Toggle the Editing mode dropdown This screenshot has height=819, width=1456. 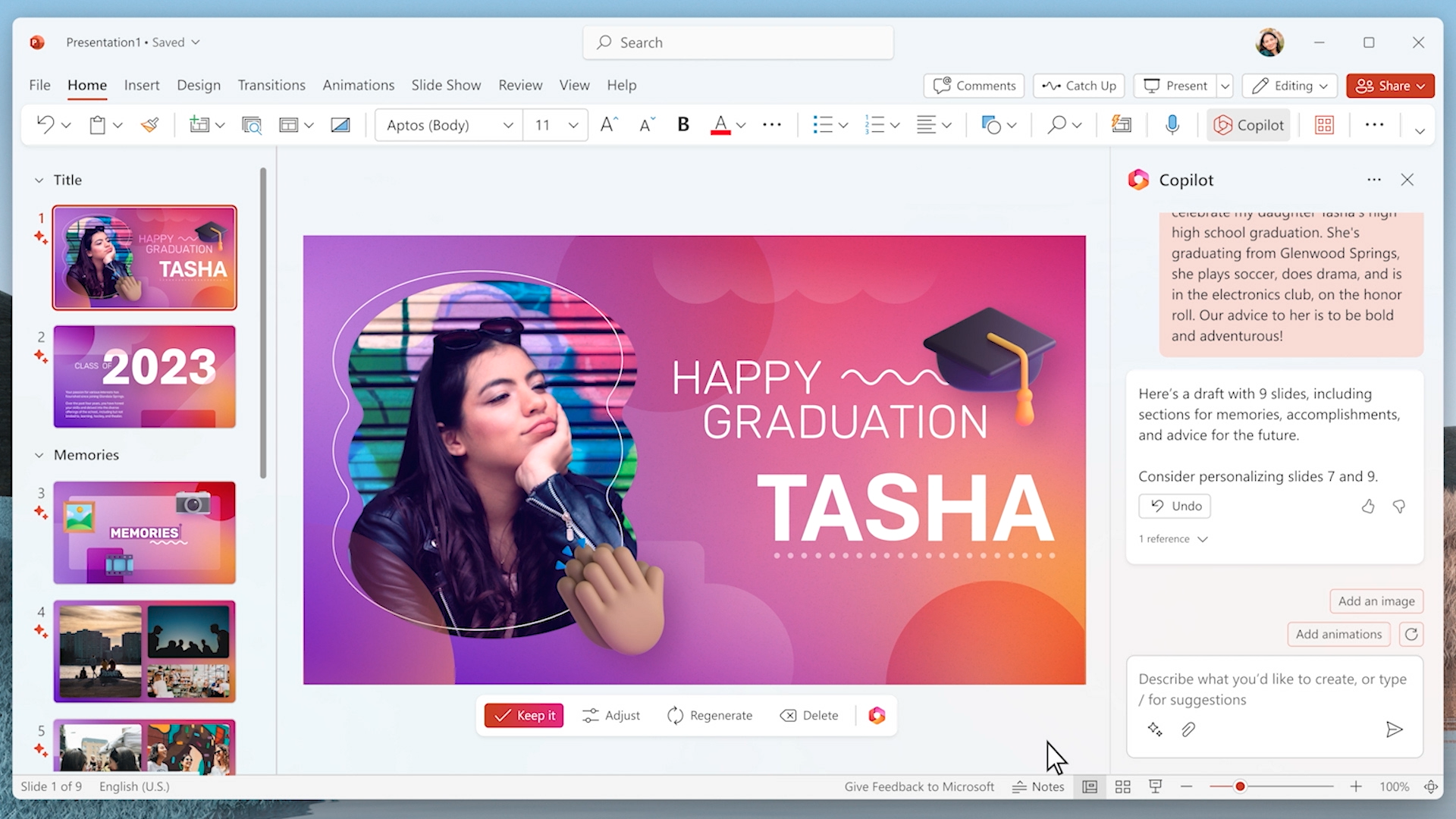(x=1289, y=85)
